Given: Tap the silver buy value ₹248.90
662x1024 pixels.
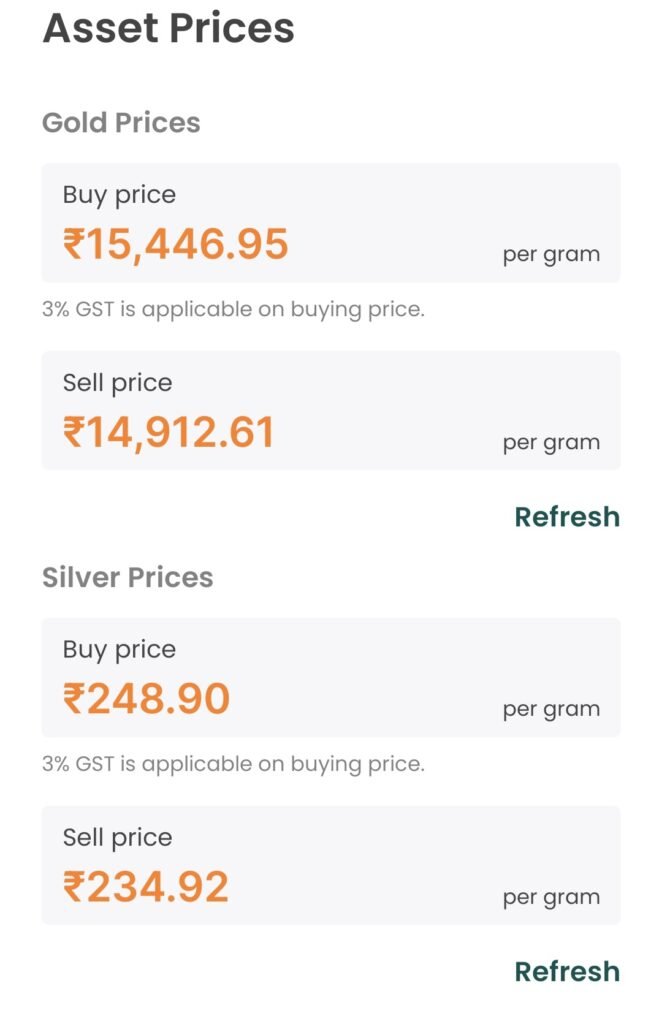Looking at the screenshot, I should point(146,698).
